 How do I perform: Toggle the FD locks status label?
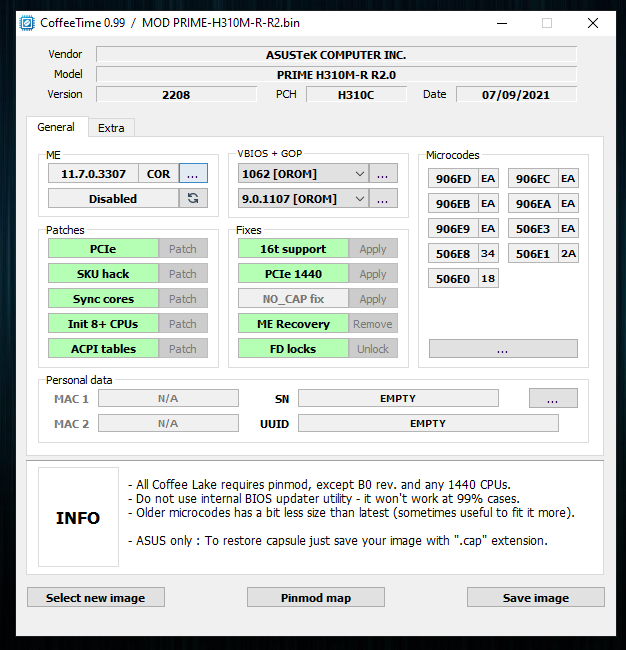tap(293, 349)
